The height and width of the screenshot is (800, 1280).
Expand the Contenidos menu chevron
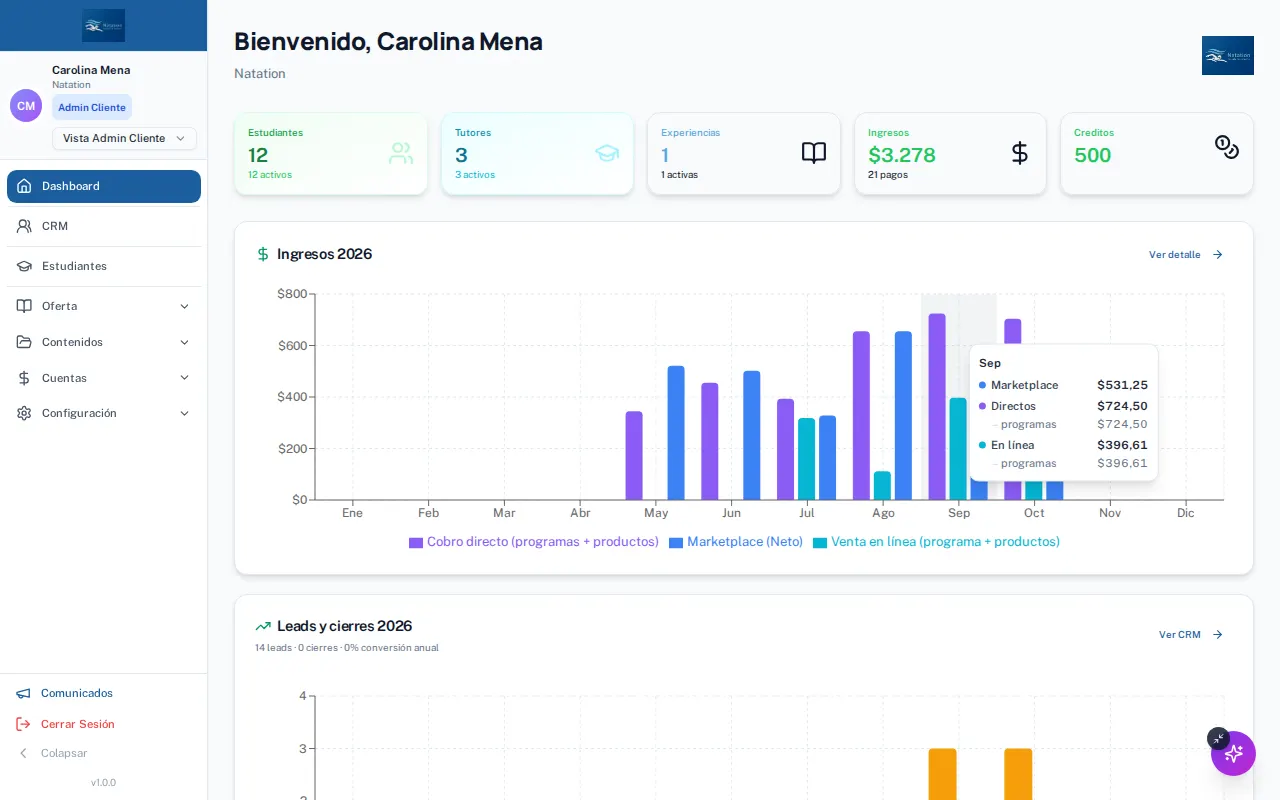(x=184, y=342)
